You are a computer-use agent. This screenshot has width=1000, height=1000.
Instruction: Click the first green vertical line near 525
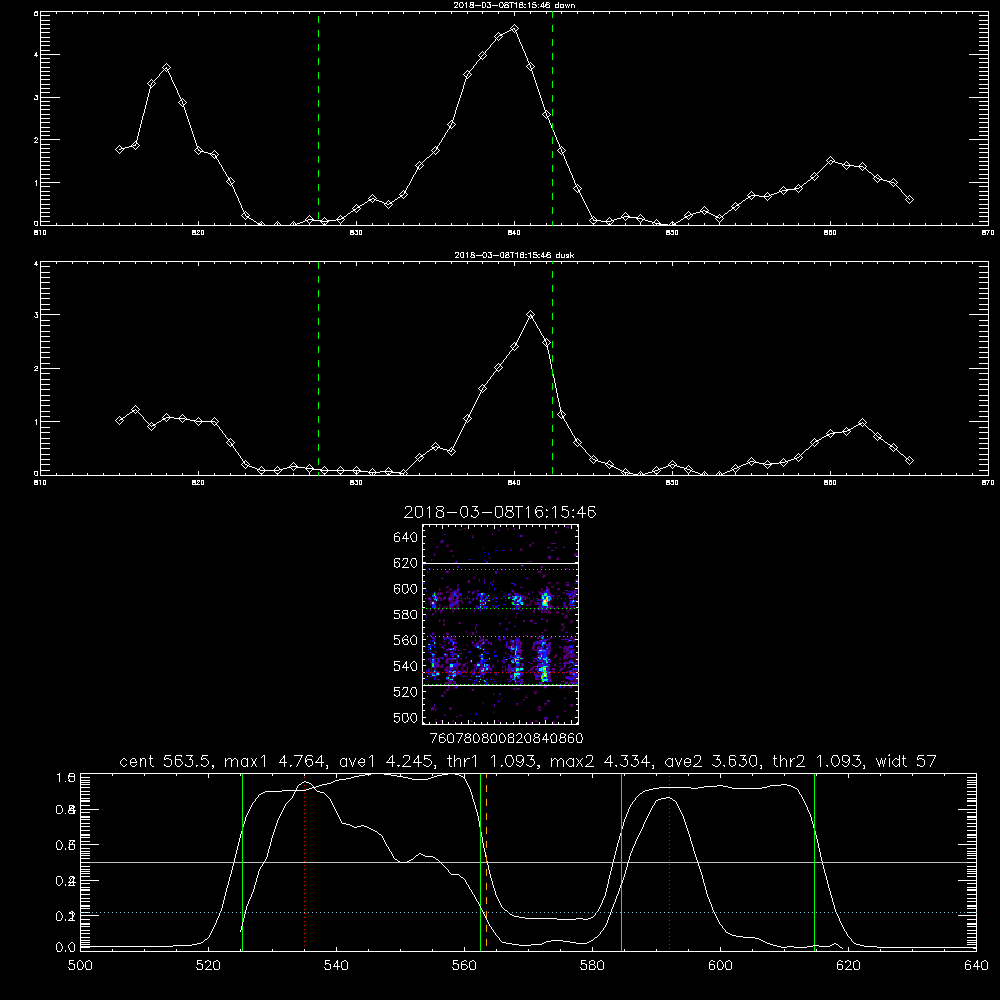[x=242, y=861]
